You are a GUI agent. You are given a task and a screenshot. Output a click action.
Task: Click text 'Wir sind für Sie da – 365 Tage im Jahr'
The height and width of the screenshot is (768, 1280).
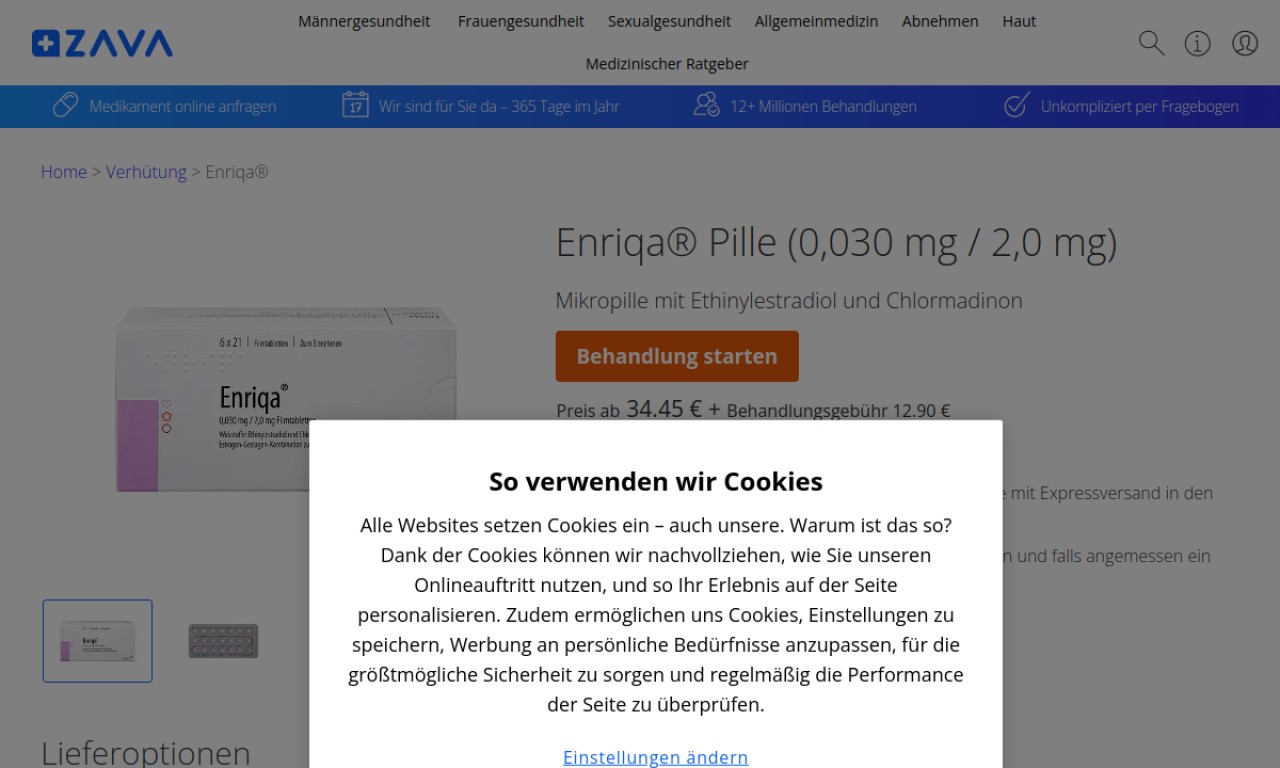click(499, 106)
